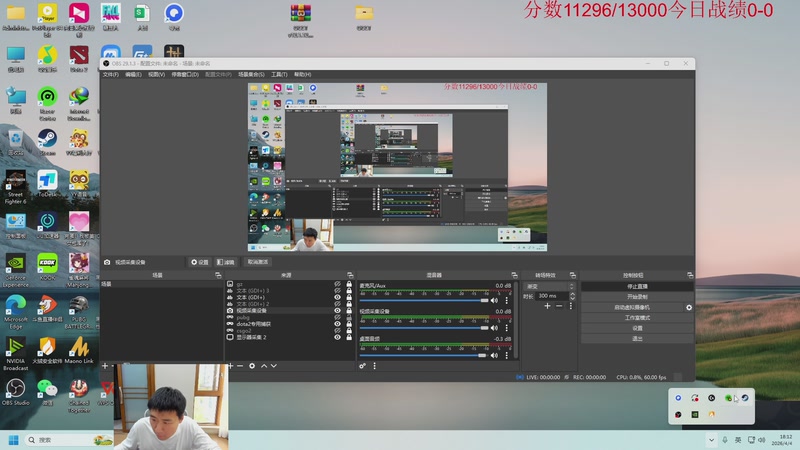Hide the dota2专用捕获 source
The width and height of the screenshot is (800, 450).
337,323
